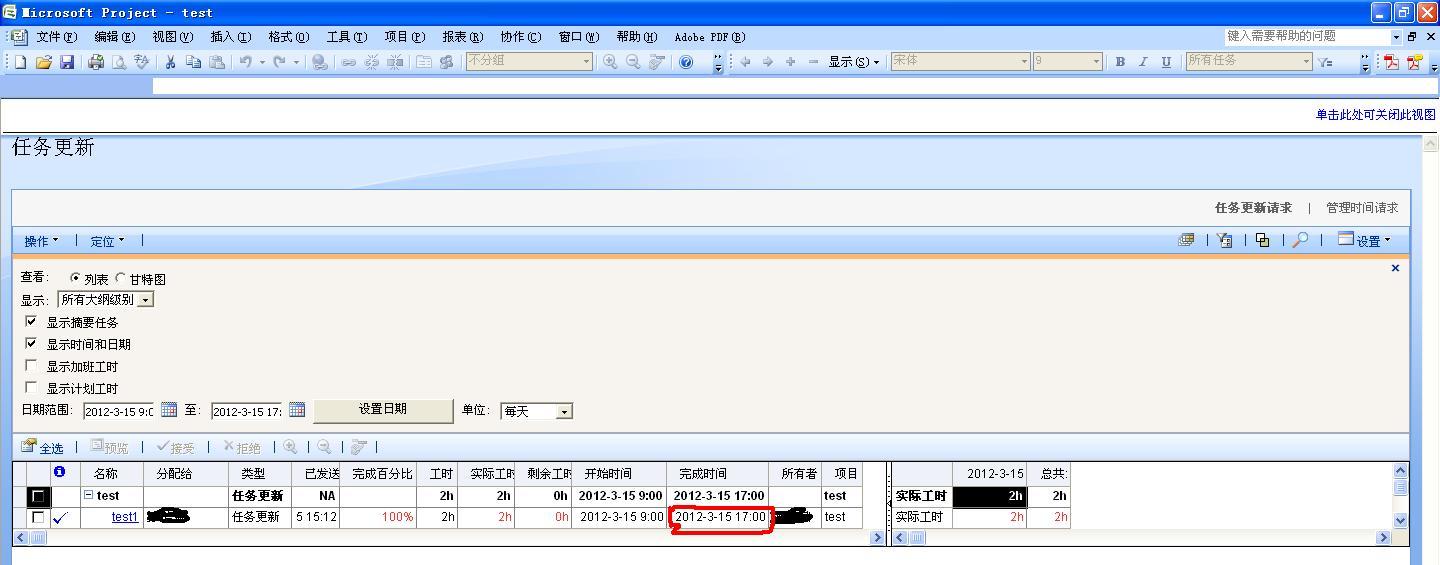Enable the 显示加班工时 checkbox

31,366
